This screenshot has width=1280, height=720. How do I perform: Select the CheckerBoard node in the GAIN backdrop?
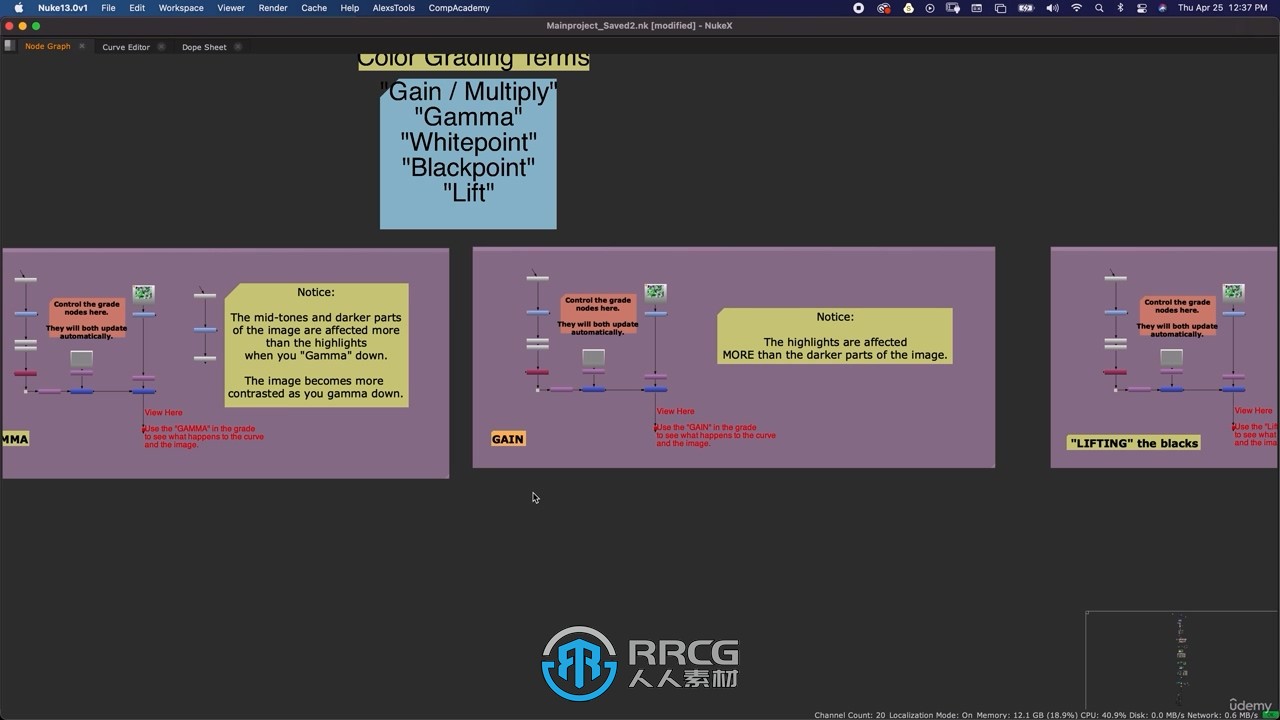click(655, 293)
